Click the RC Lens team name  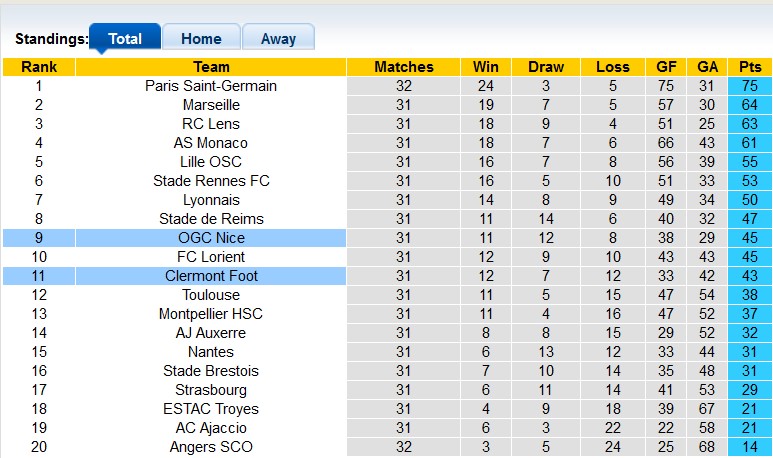tap(211, 124)
